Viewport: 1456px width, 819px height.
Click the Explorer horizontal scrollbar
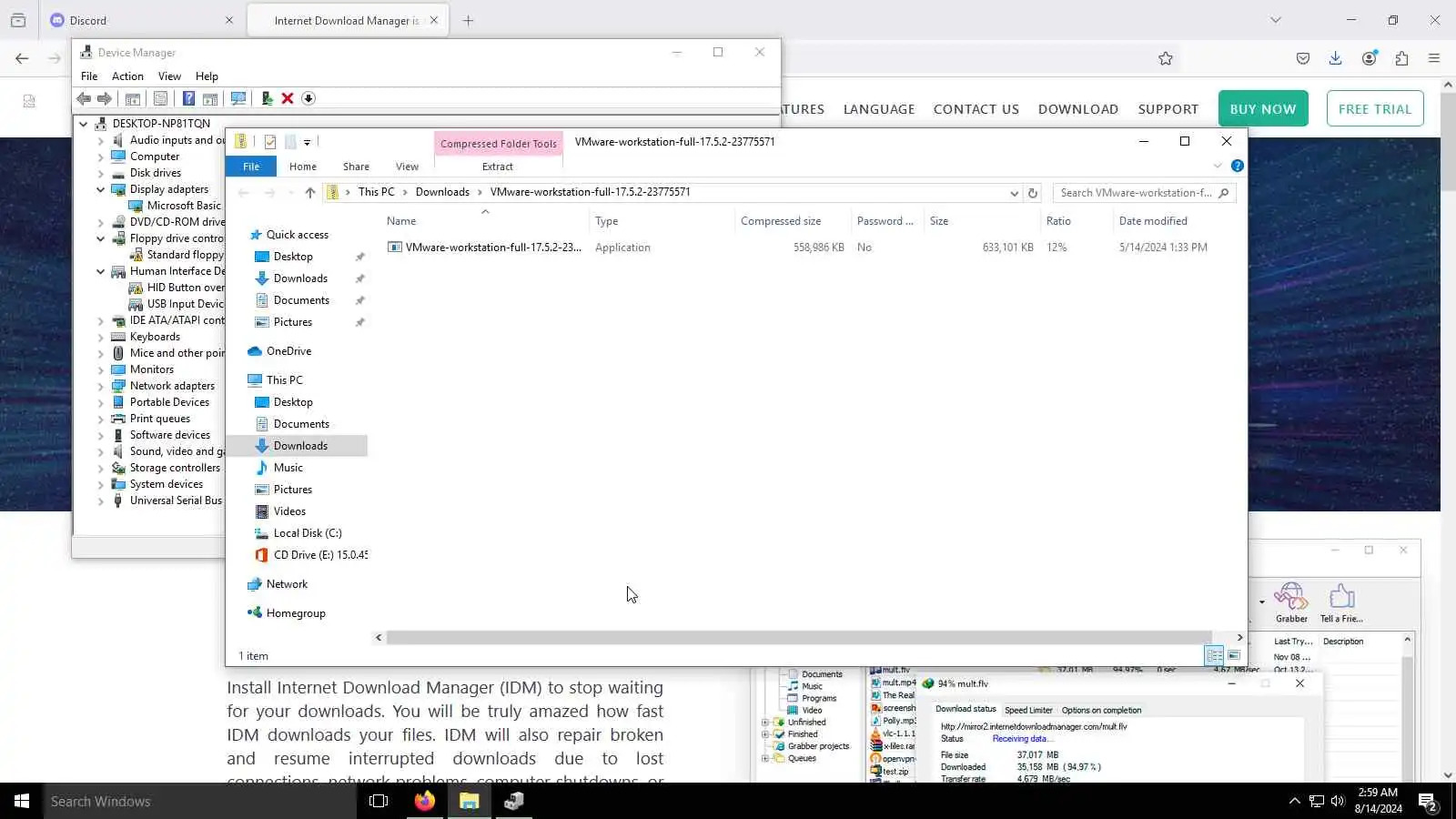coord(799,637)
